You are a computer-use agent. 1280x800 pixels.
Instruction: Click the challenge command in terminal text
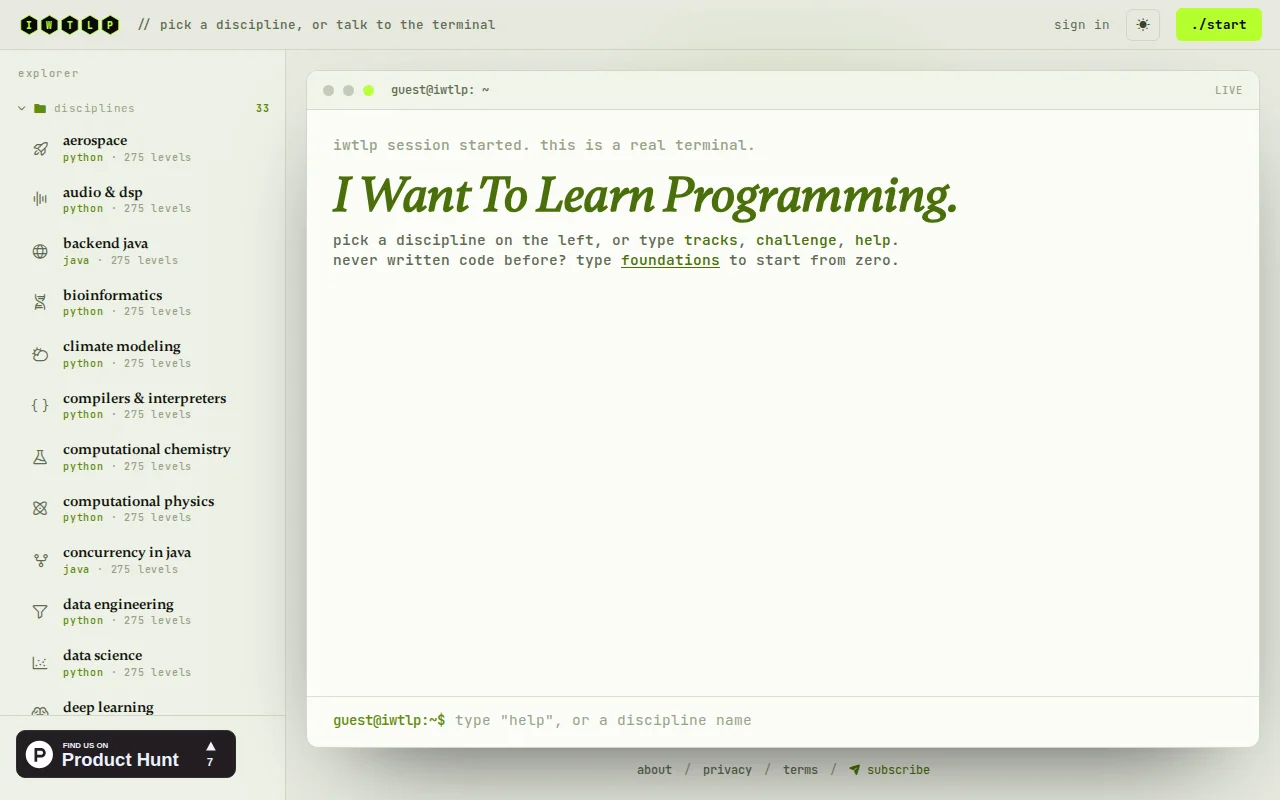click(796, 240)
